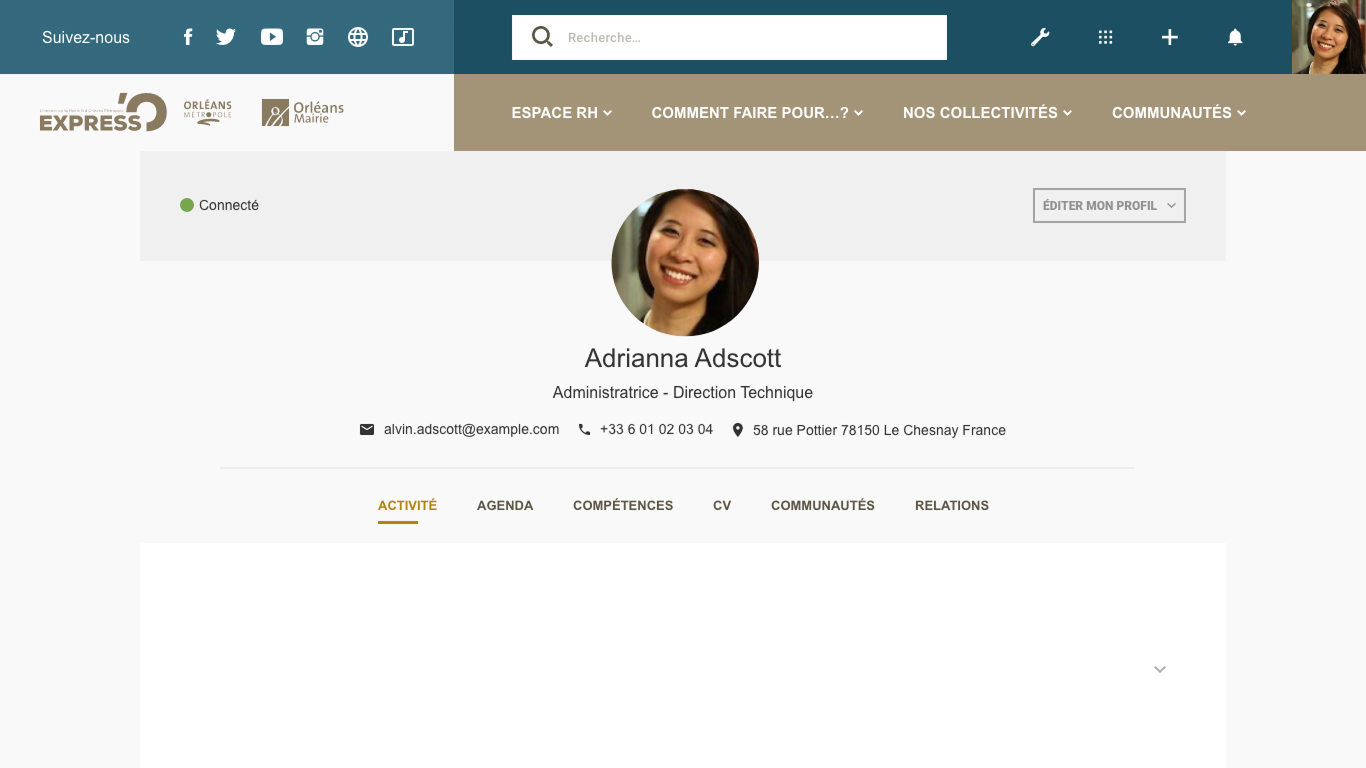The width and height of the screenshot is (1366, 768).
Task: Click the Express Orléans logo
Action: coord(103,113)
